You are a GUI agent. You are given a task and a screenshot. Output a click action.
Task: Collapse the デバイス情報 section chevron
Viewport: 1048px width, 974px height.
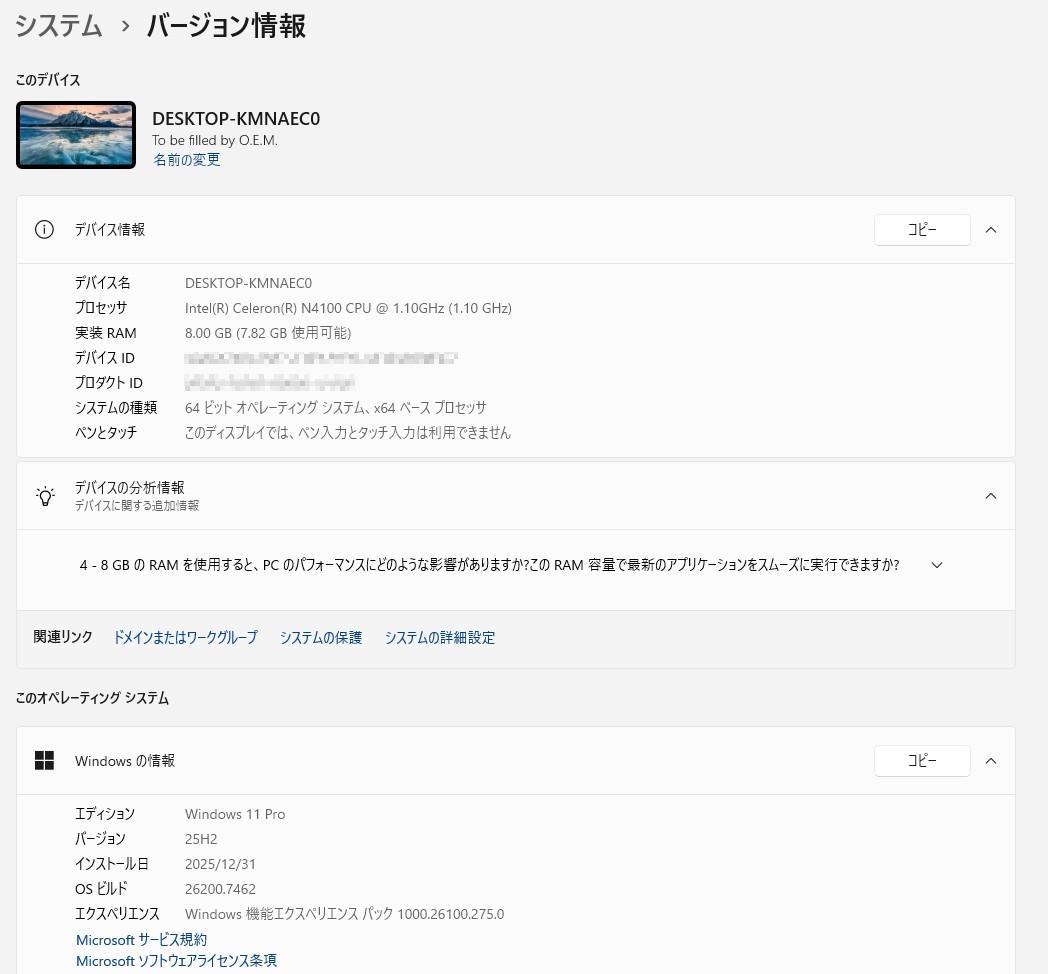click(x=991, y=229)
